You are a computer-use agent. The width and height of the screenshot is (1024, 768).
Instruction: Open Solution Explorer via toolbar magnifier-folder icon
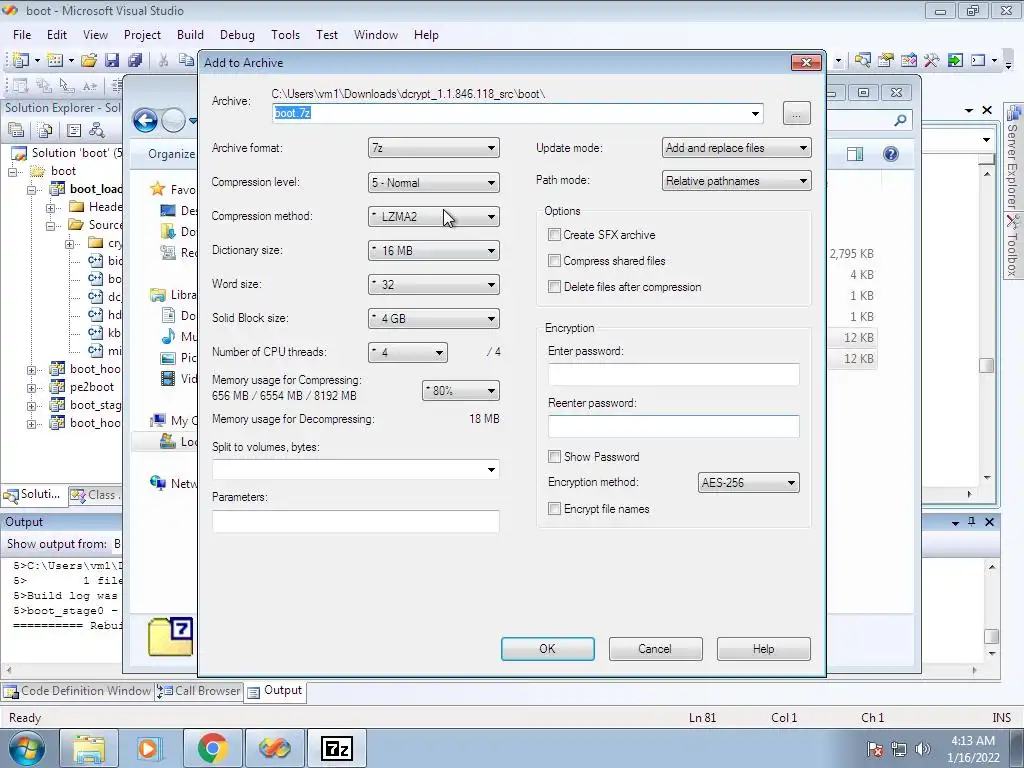[x=862, y=60]
